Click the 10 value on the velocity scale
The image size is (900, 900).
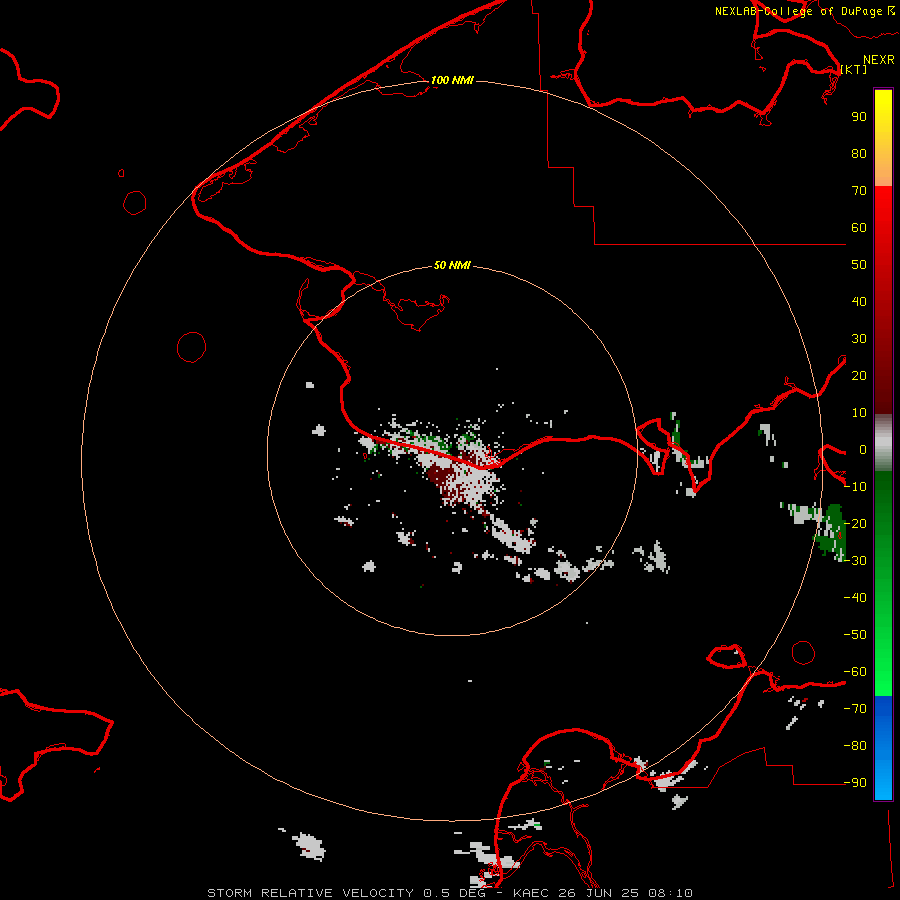(859, 413)
